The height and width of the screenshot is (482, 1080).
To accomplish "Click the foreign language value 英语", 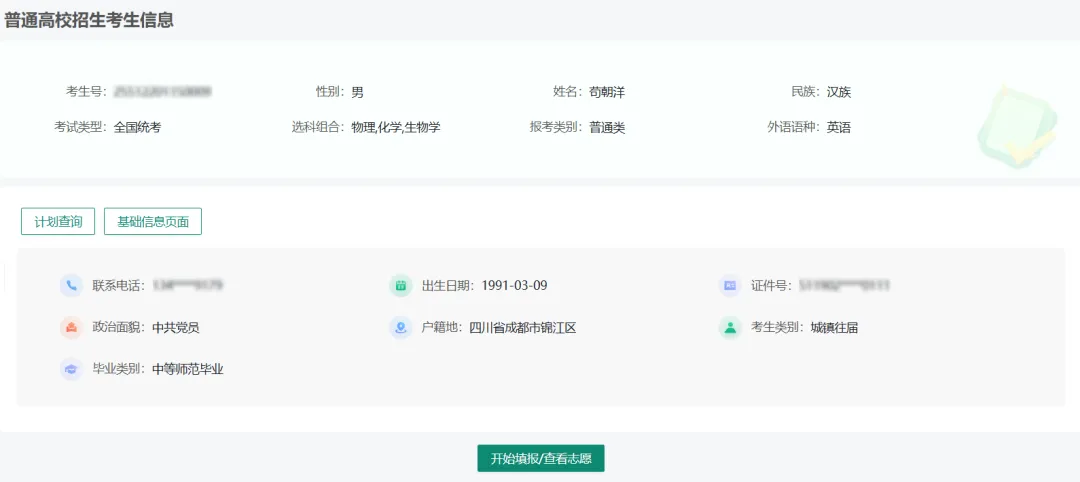I will (839, 127).
